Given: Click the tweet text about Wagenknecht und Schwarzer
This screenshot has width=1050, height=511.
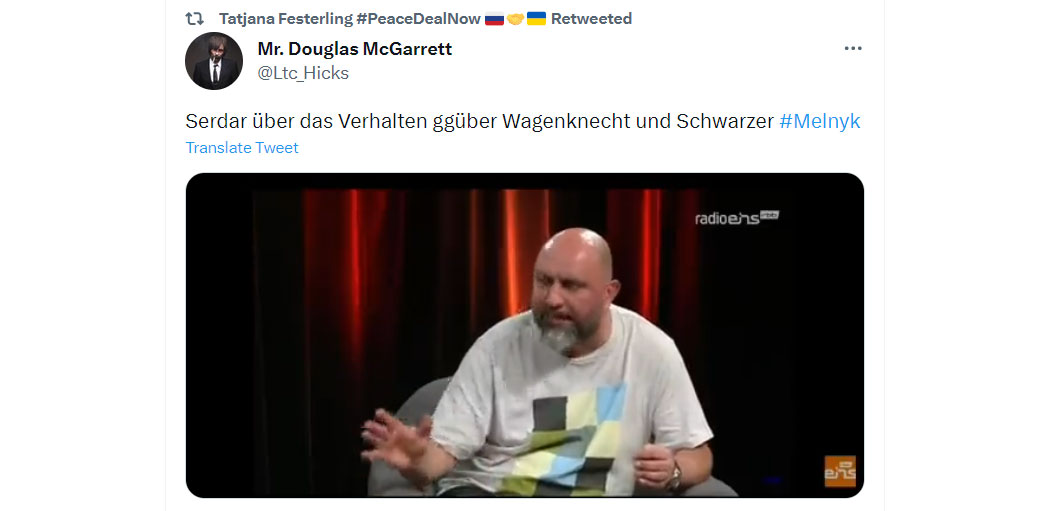Looking at the screenshot, I should (481, 121).
